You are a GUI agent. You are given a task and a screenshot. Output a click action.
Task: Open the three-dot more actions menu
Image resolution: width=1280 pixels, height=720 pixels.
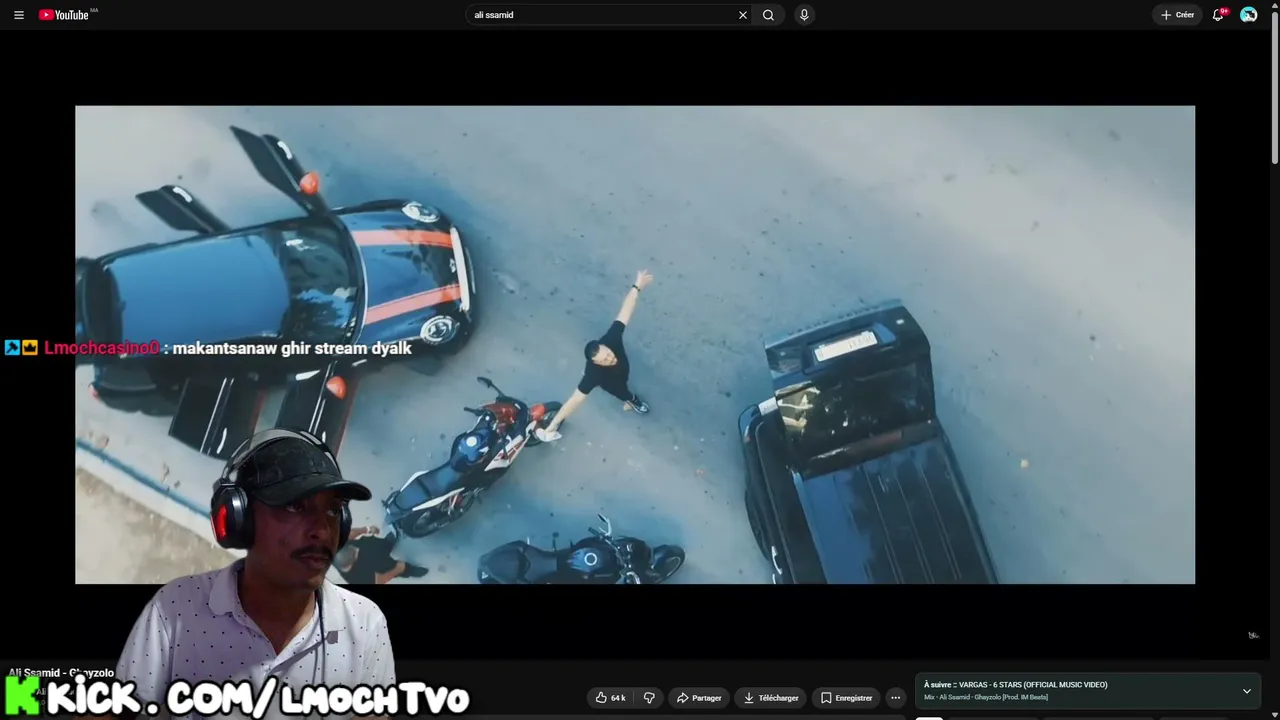coord(896,698)
